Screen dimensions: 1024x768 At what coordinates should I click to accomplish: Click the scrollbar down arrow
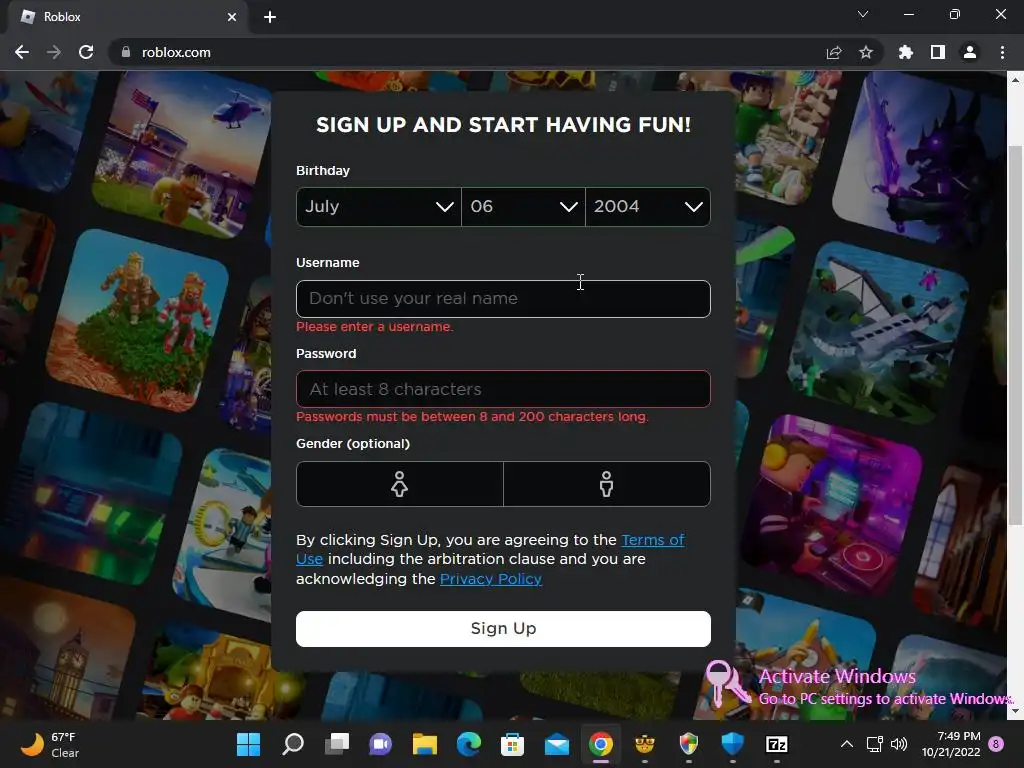tap(1015, 711)
